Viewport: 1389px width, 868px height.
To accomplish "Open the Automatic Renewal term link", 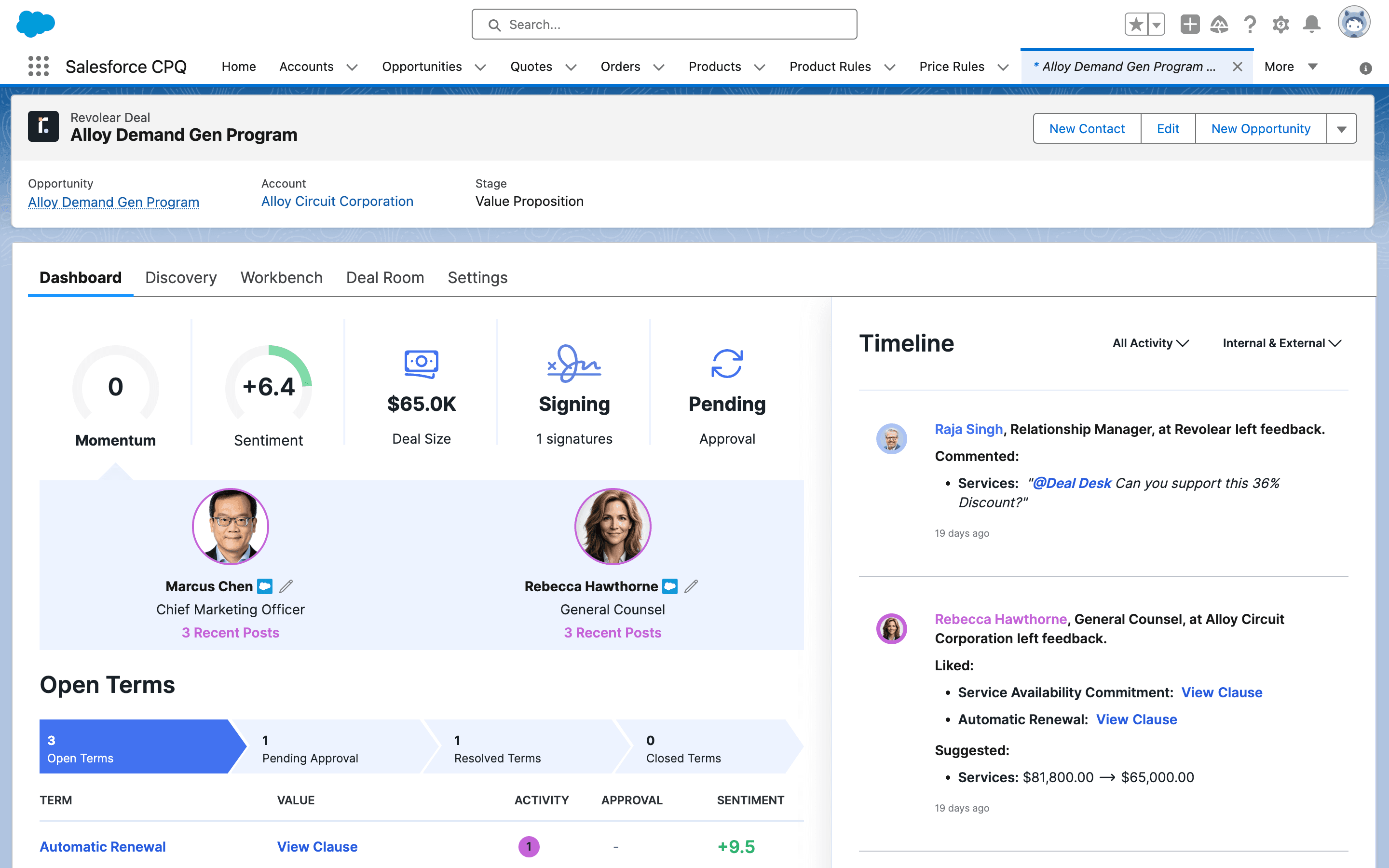I will point(103,846).
